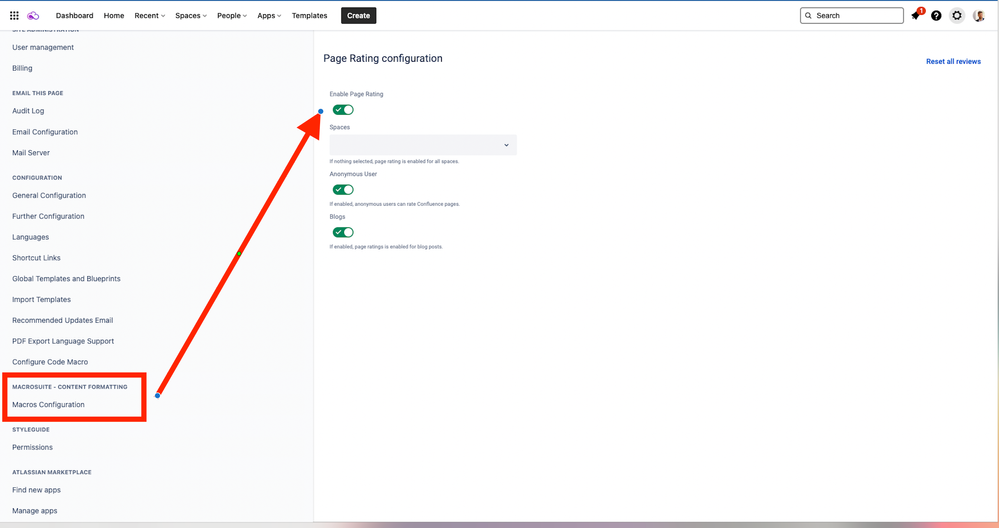Click the Reset all reviews link
This screenshot has height=528, width=999.
953,61
